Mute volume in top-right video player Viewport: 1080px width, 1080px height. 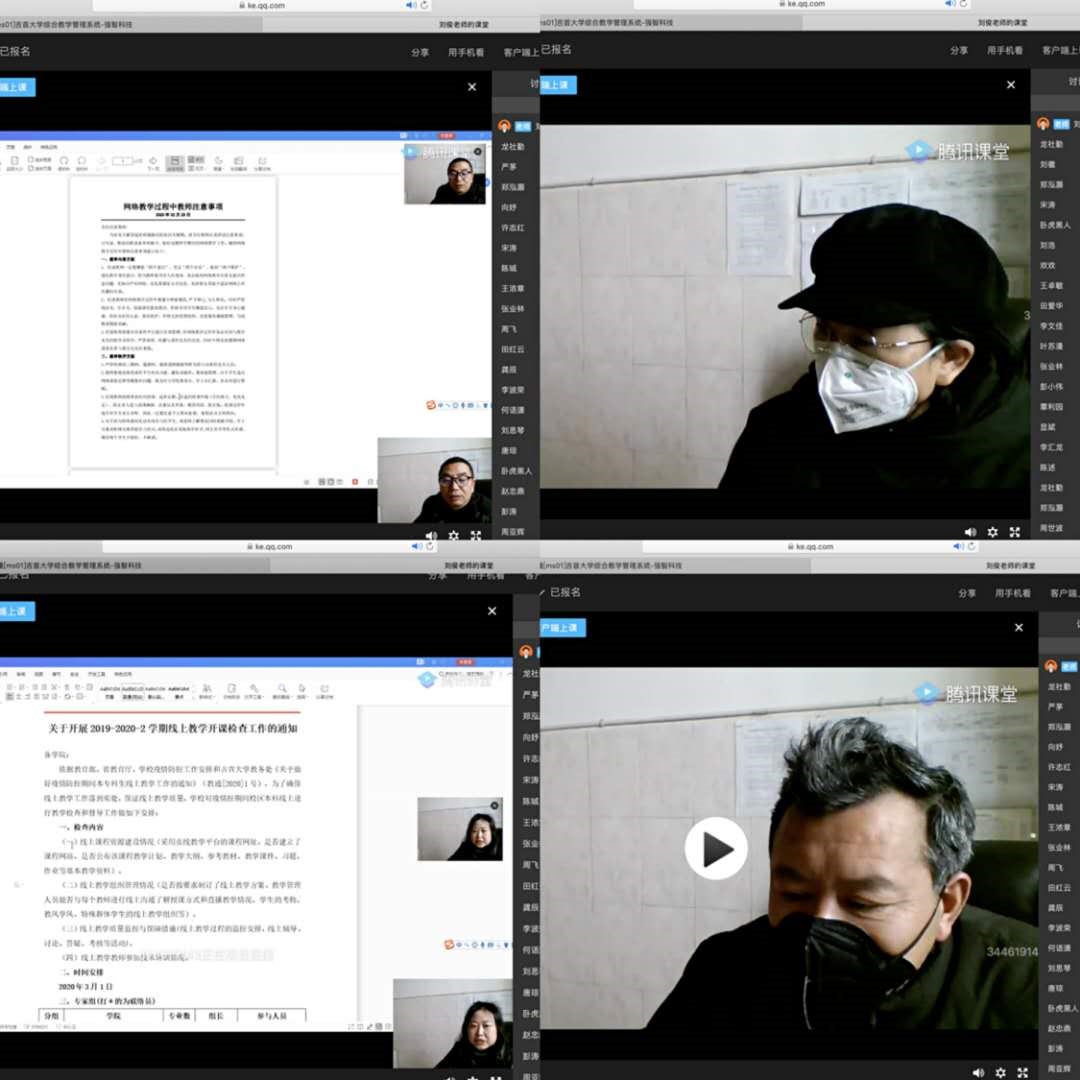click(970, 532)
